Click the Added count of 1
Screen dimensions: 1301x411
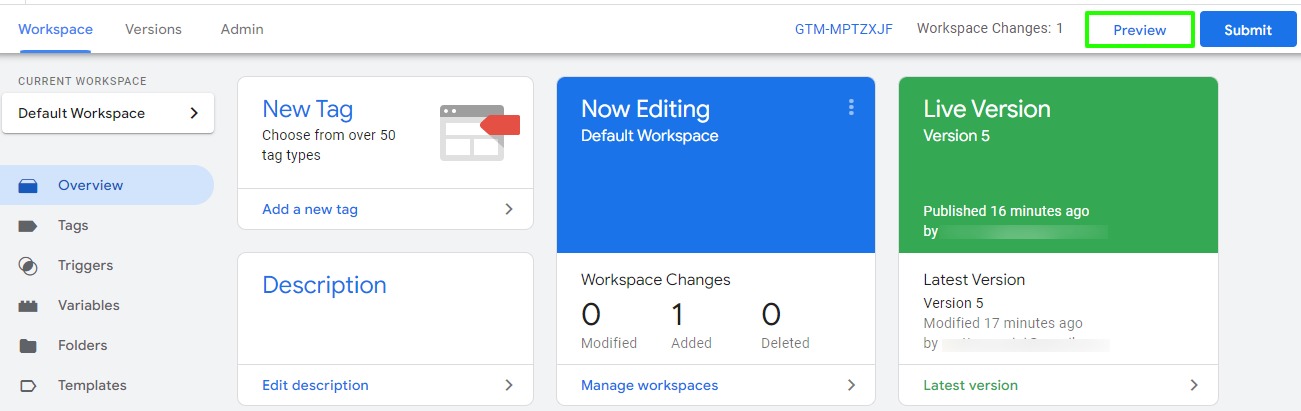(x=678, y=315)
